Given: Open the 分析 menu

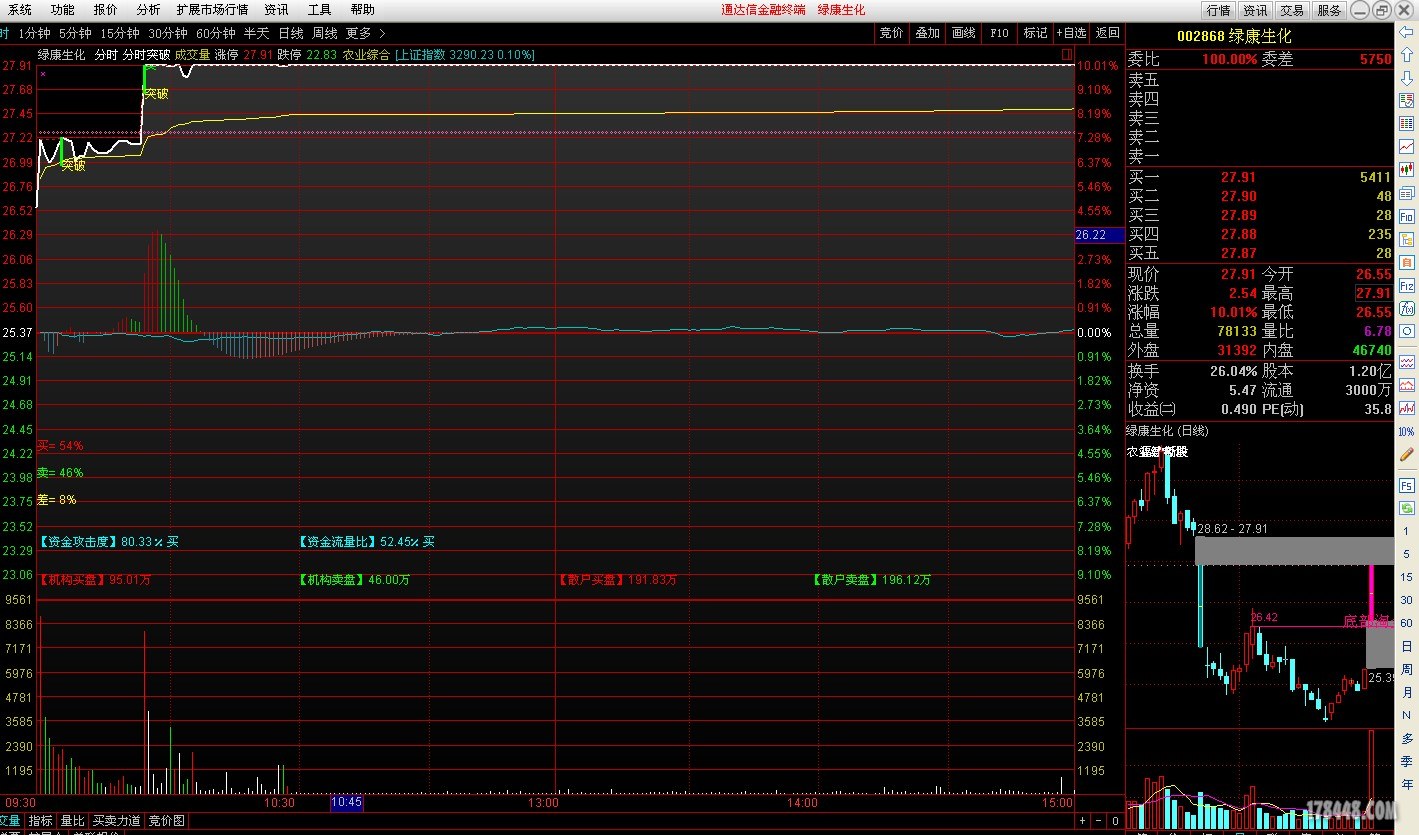Looking at the screenshot, I should (x=148, y=10).
